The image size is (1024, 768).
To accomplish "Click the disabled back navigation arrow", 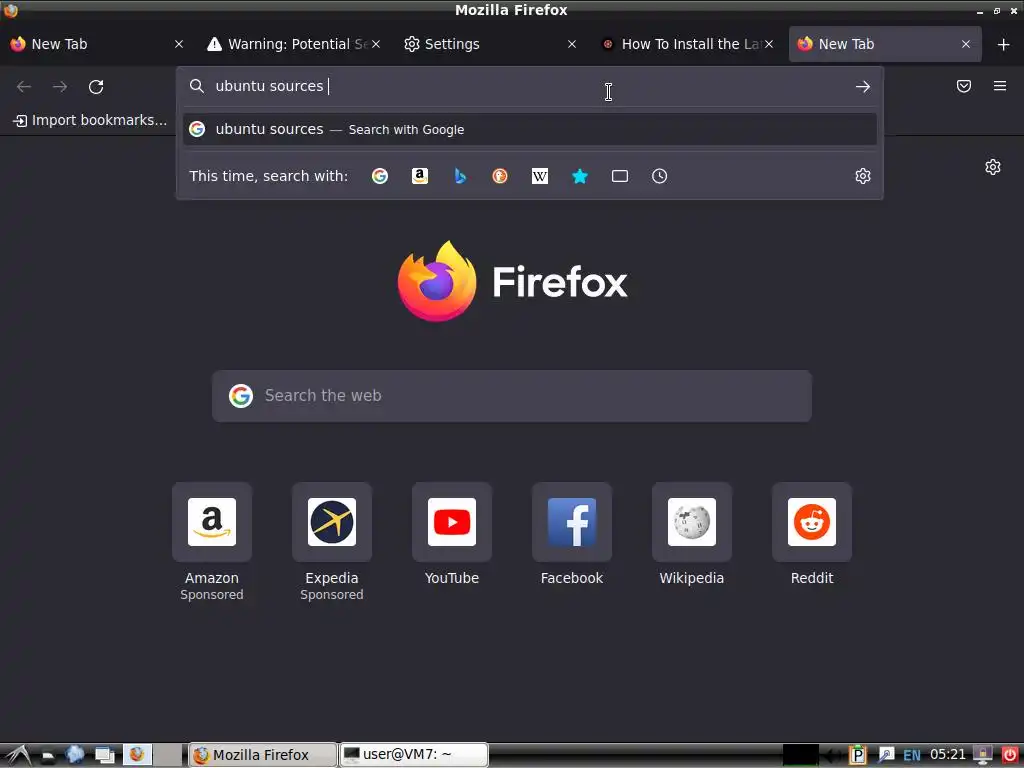I will (x=24, y=86).
